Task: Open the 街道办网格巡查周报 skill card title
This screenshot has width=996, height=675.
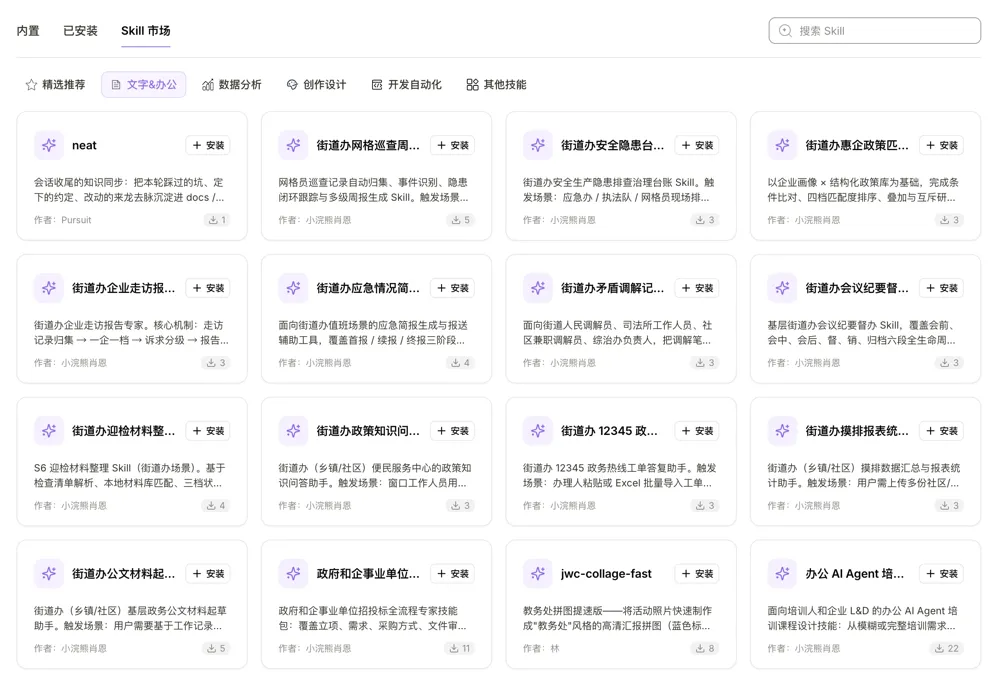Action: click(x=368, y=145)
